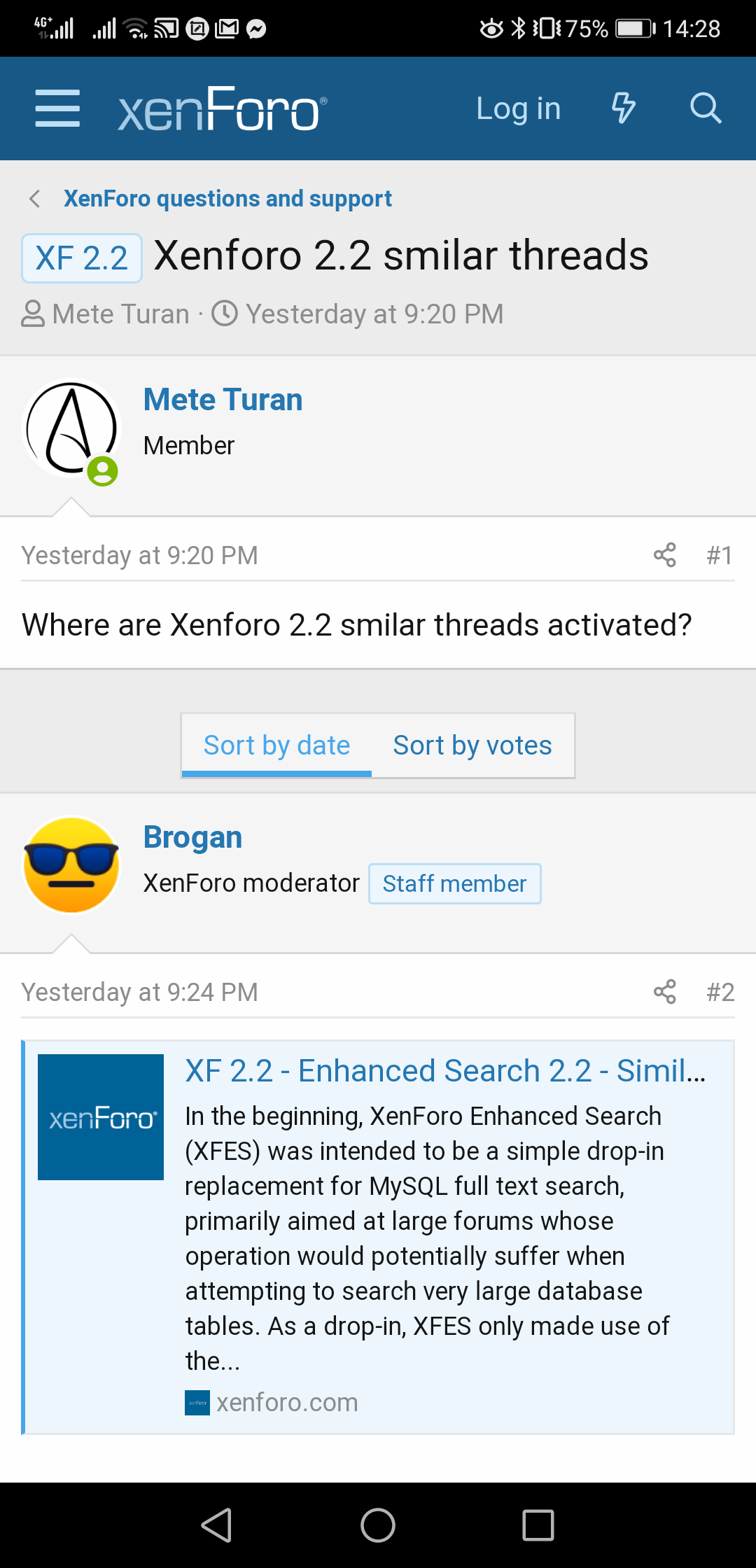Go back via breadcrumb chevron arrow
The width and height of the screenshot is (756, 1568).
tap(35, 199)
